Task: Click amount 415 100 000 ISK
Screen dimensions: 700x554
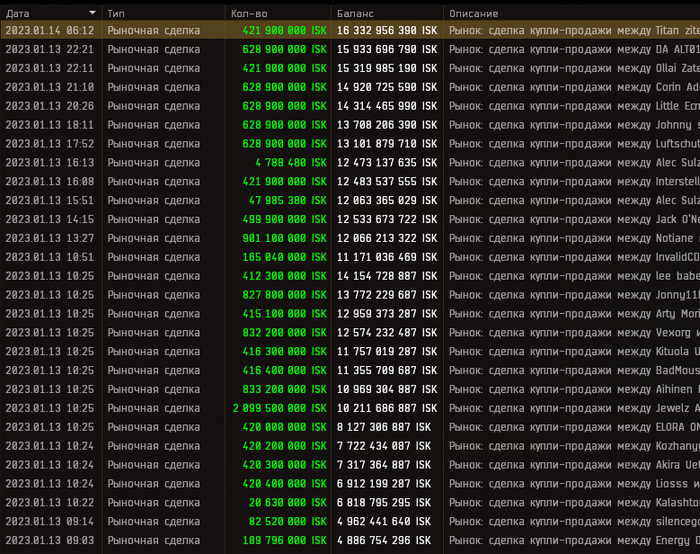Action: [x=285, y=314]
